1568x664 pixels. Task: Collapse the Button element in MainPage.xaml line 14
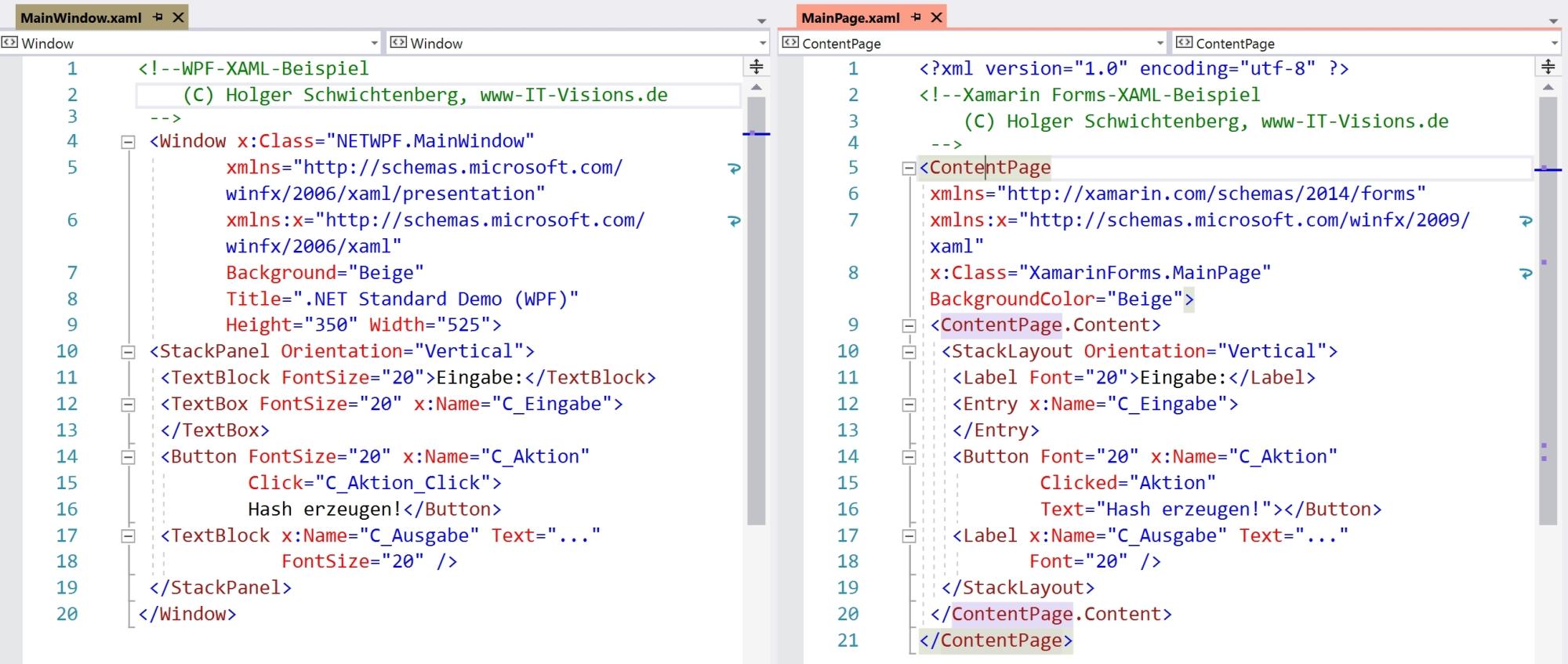[x=909, y=458]
